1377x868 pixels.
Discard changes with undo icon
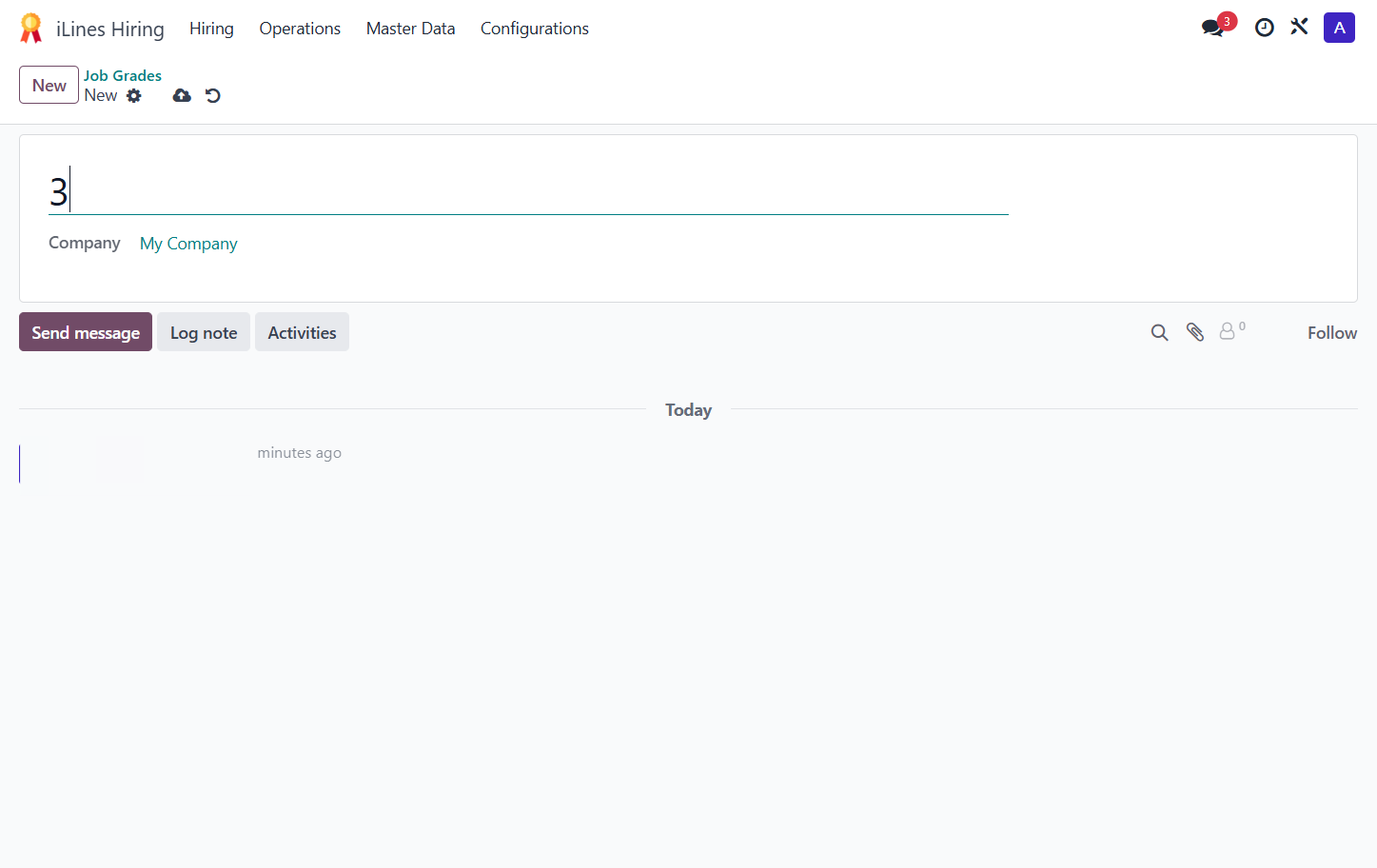213,95
